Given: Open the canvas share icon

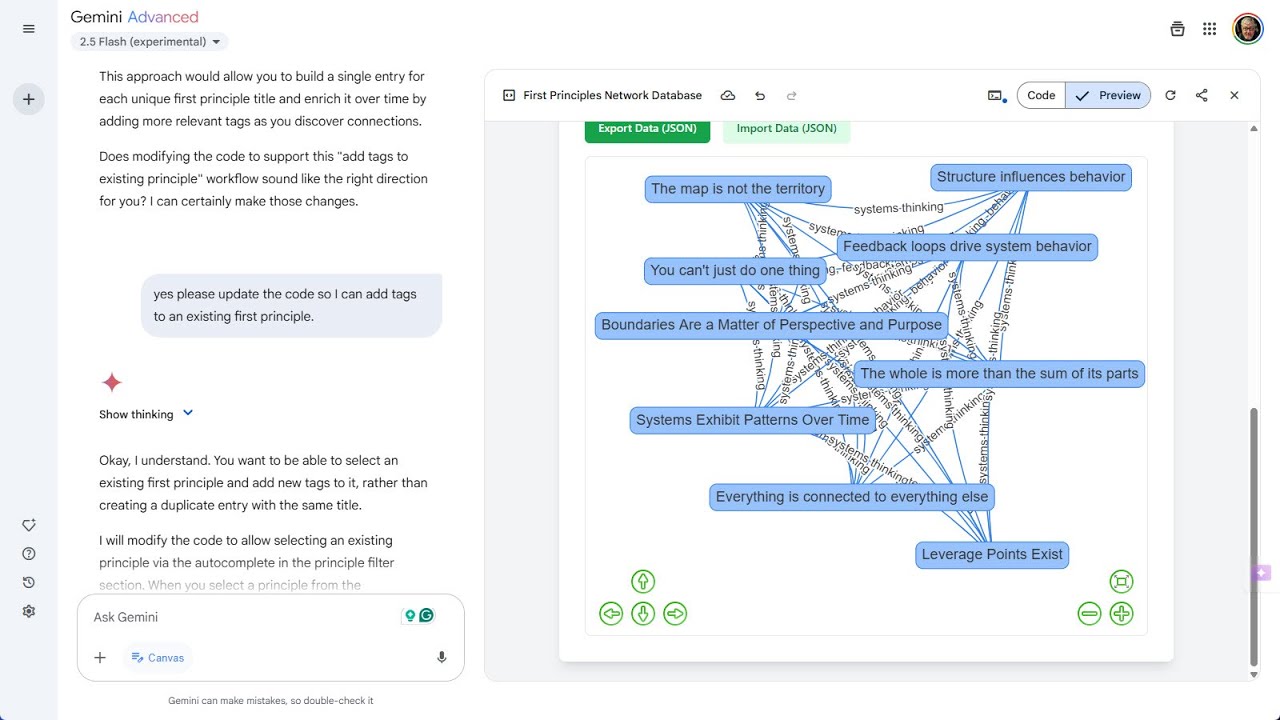Looking at the screenshot, I should (1202, 95).
